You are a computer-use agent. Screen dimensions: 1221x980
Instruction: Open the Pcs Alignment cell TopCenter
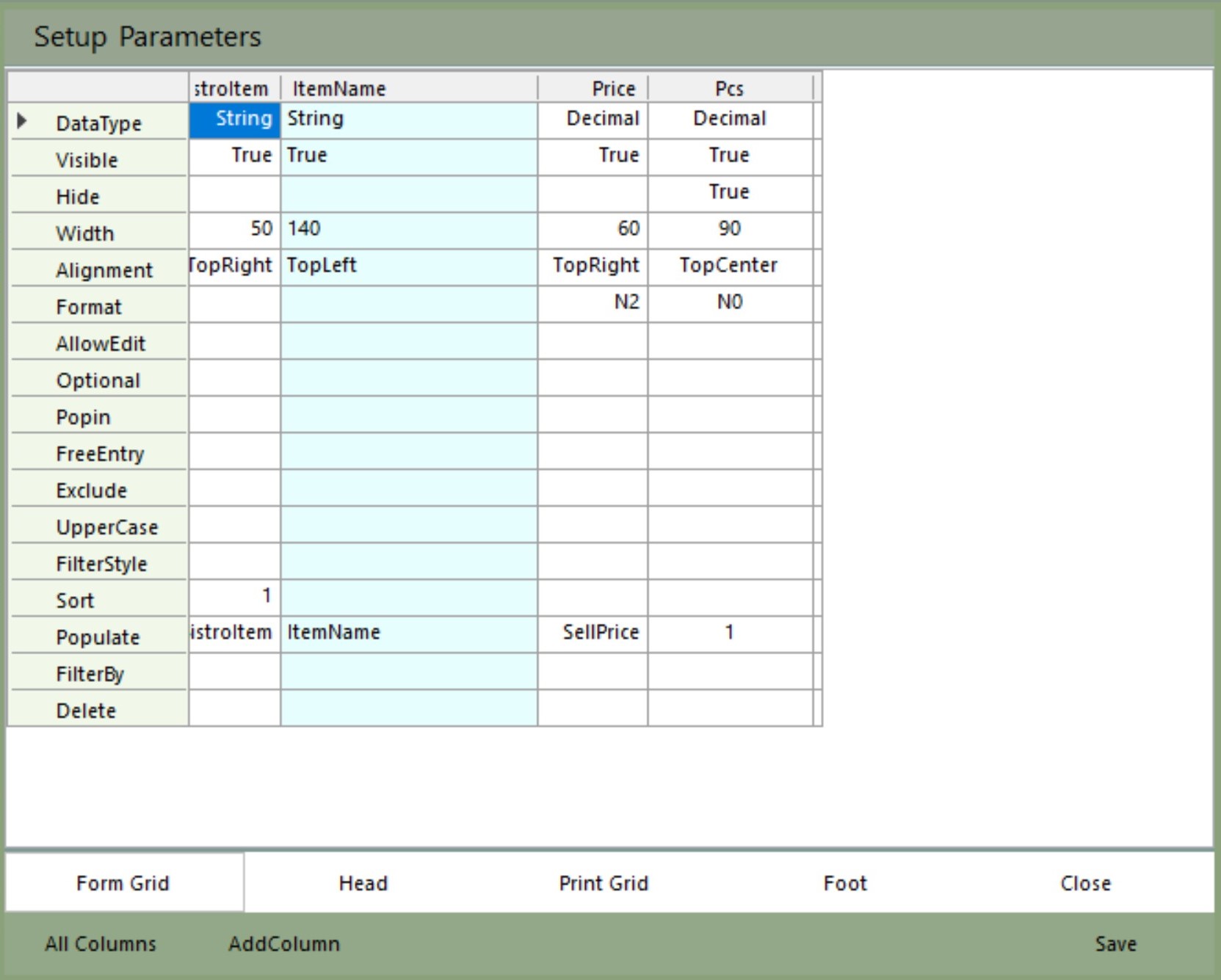(x=730, y=266)
